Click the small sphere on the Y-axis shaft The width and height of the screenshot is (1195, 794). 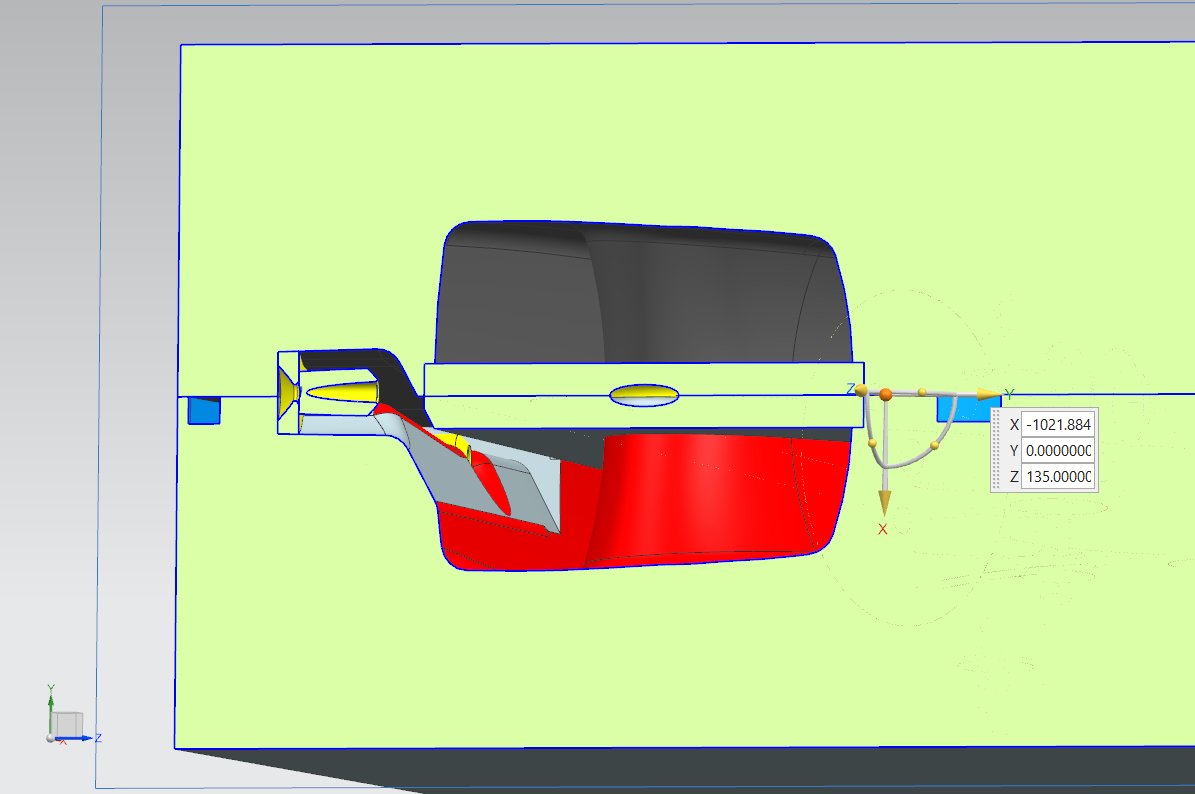coord(922,390)
